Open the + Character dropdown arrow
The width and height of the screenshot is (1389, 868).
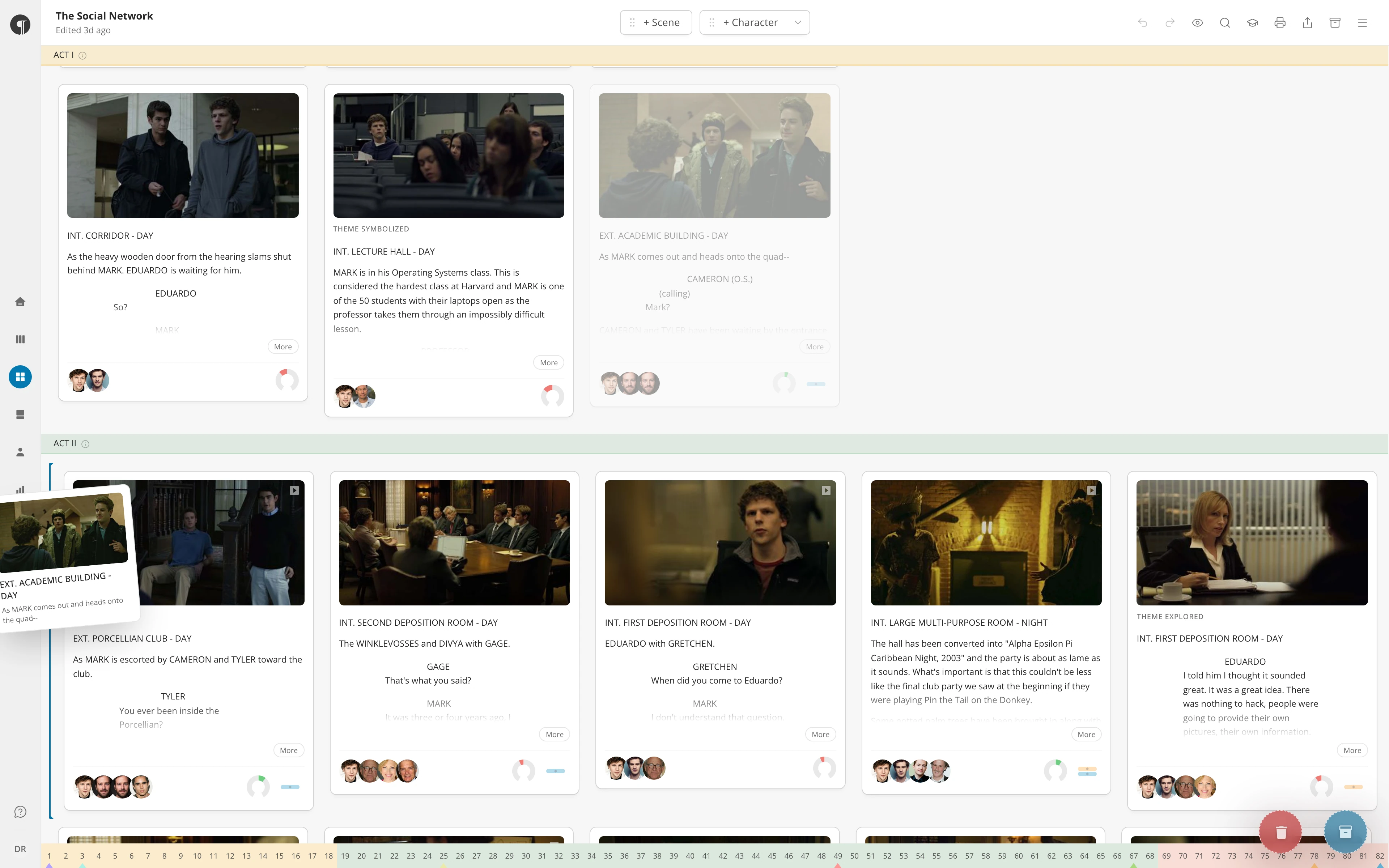point(798,22)
